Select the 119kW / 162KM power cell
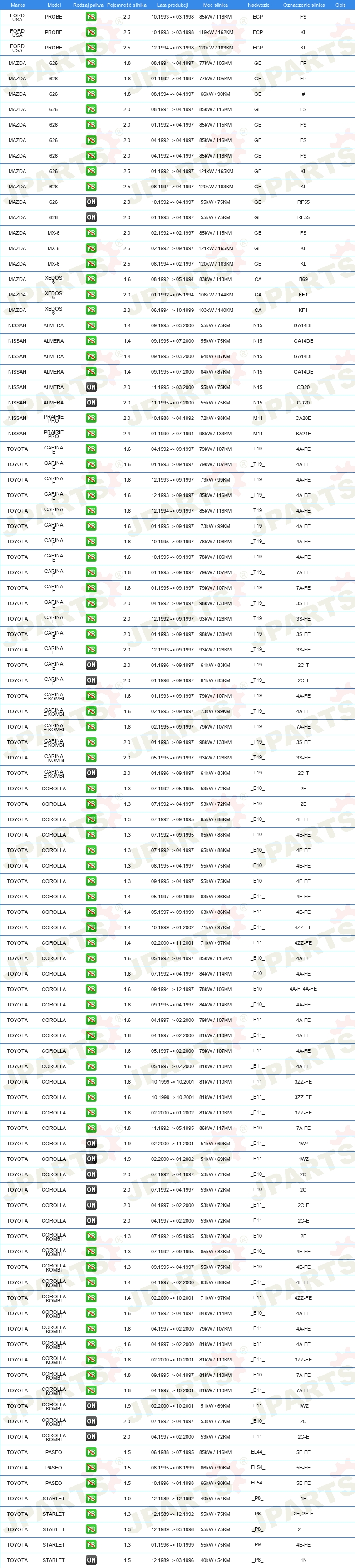 (x=216, y=32)
